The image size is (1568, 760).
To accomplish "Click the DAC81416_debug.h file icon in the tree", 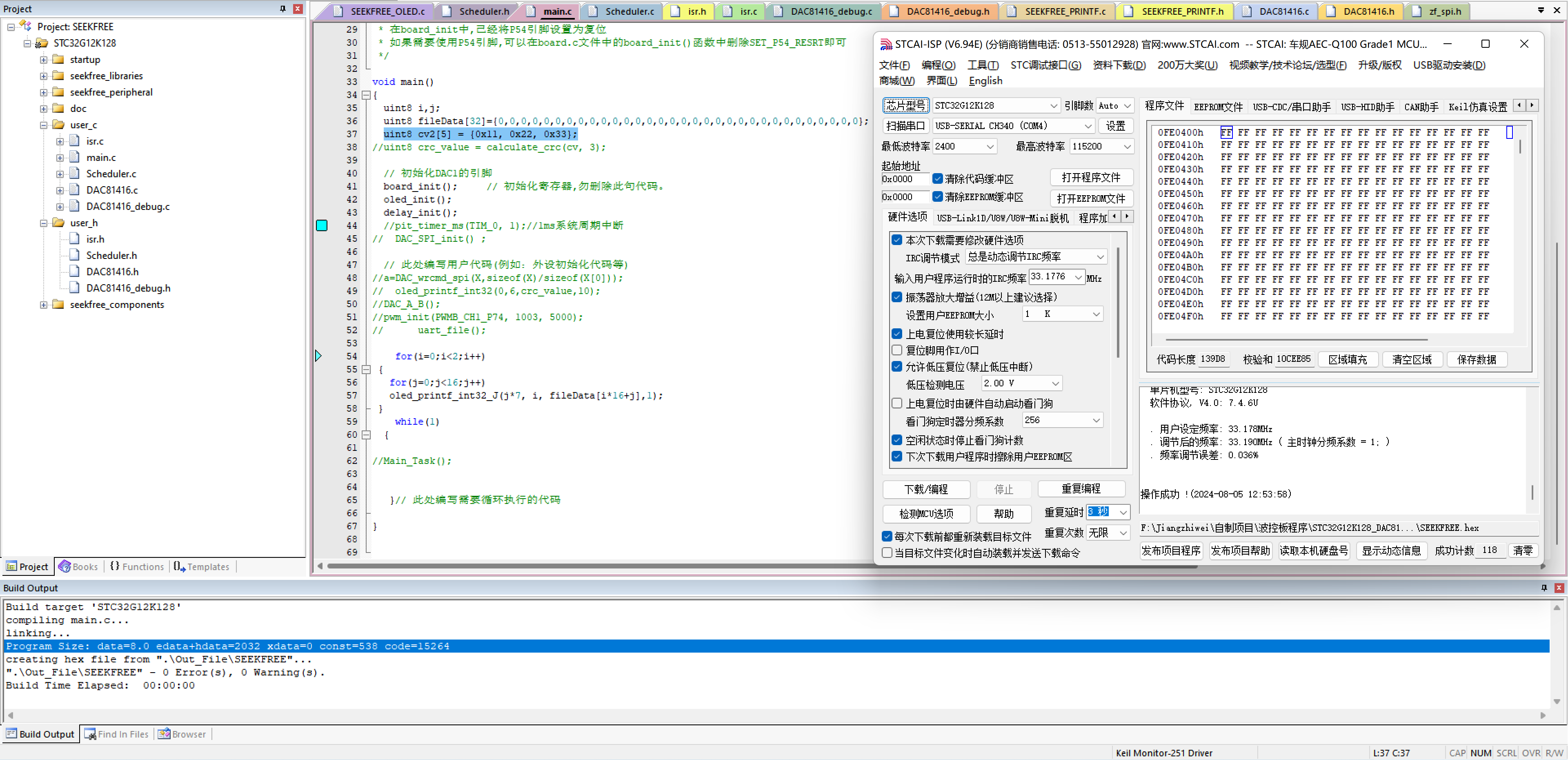I will 75,288.
